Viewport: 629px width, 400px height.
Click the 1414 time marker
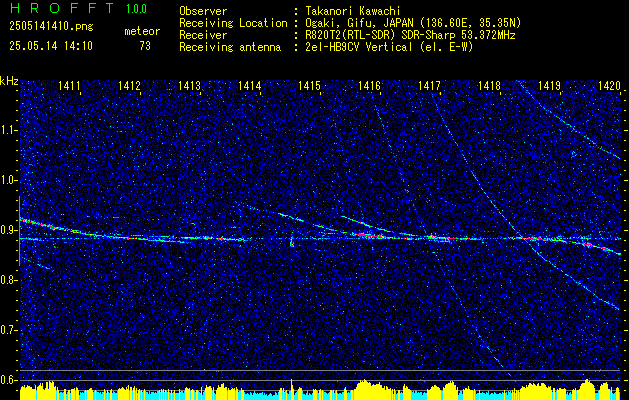250,85
